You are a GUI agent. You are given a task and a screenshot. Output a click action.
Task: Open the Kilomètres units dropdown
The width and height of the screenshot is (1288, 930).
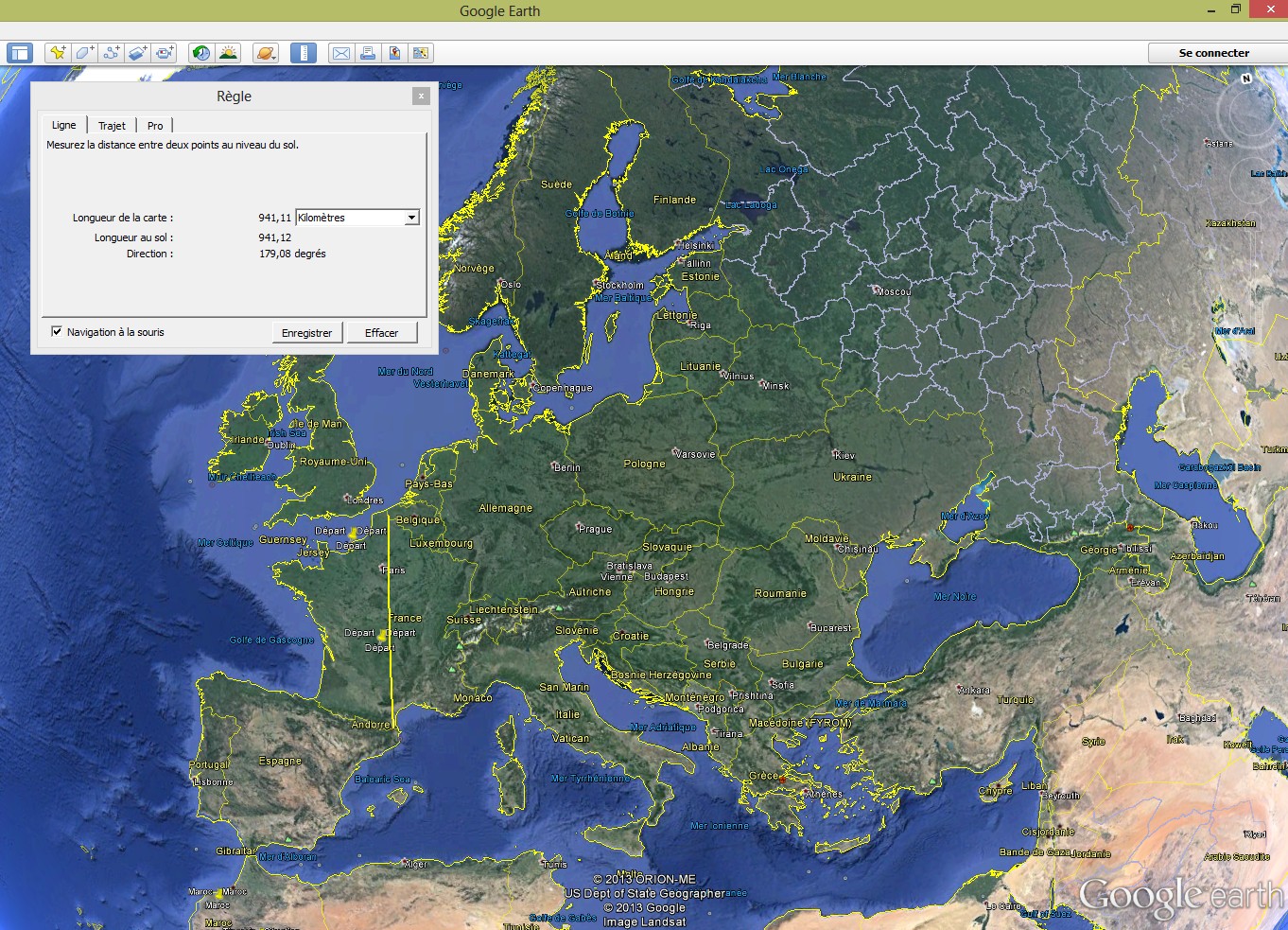click(357, 218)
